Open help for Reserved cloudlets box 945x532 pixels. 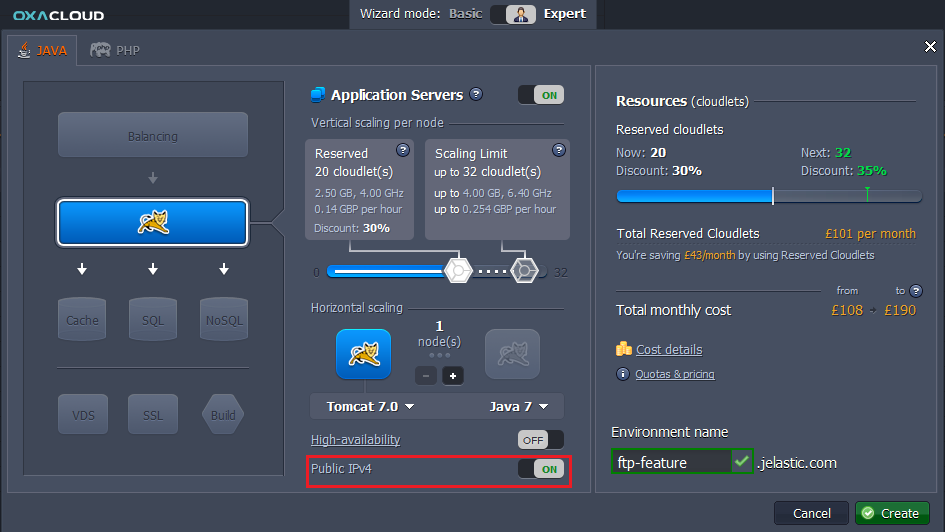403,150
